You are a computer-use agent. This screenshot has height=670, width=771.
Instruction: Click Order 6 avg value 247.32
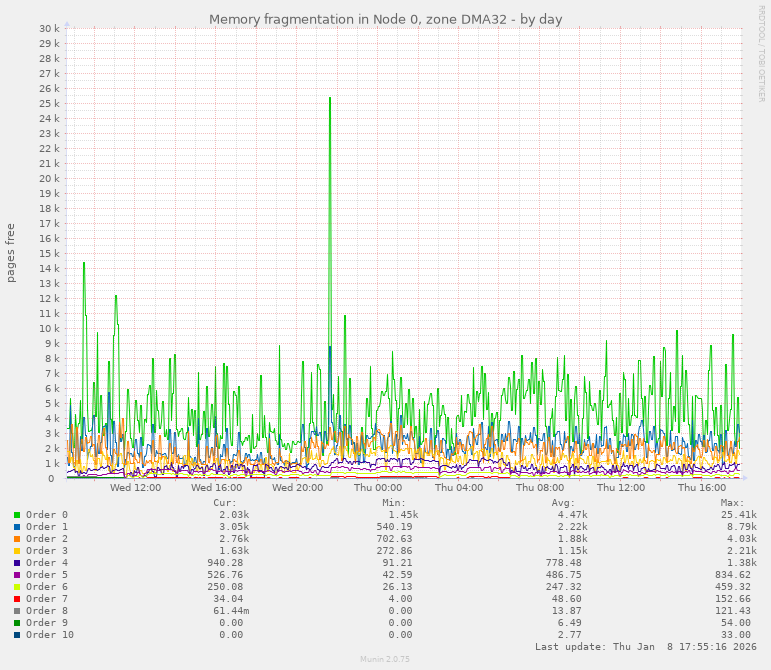tap(563, 587)
